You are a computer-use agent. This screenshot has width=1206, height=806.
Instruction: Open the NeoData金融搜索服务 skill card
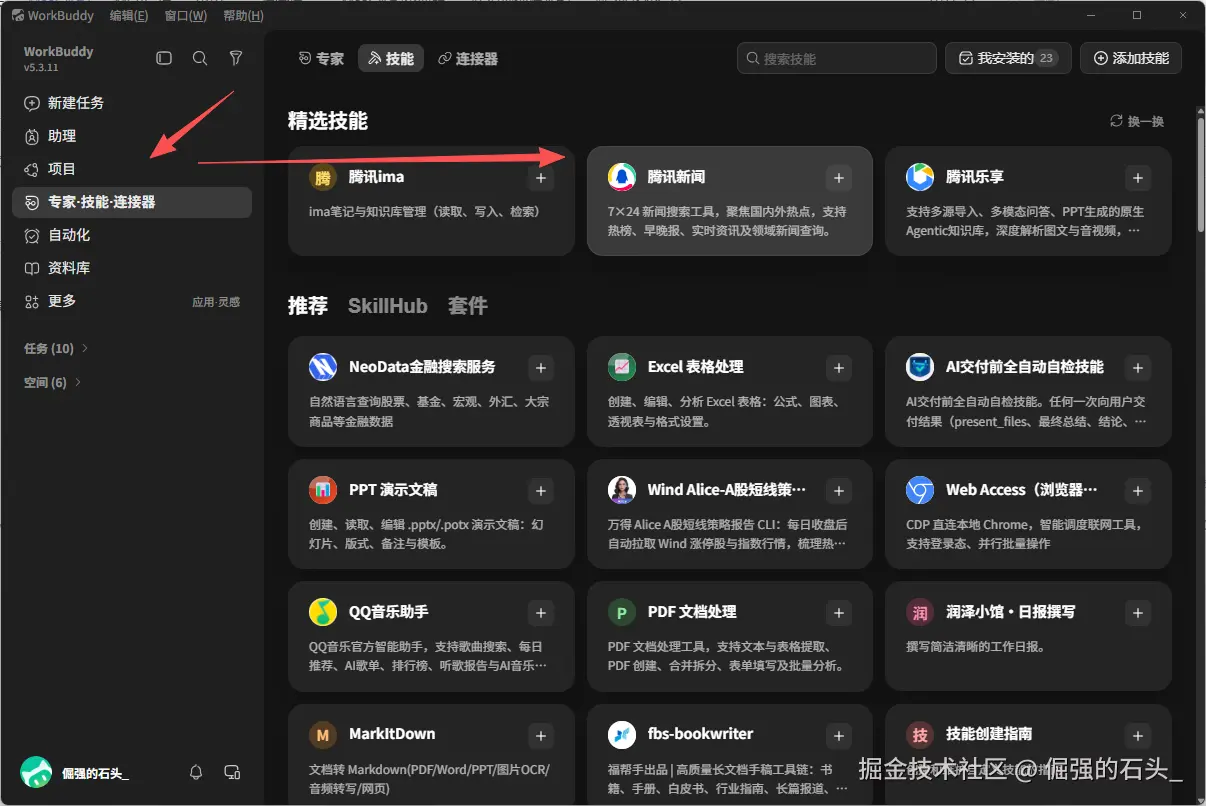[x=431, y=391]
